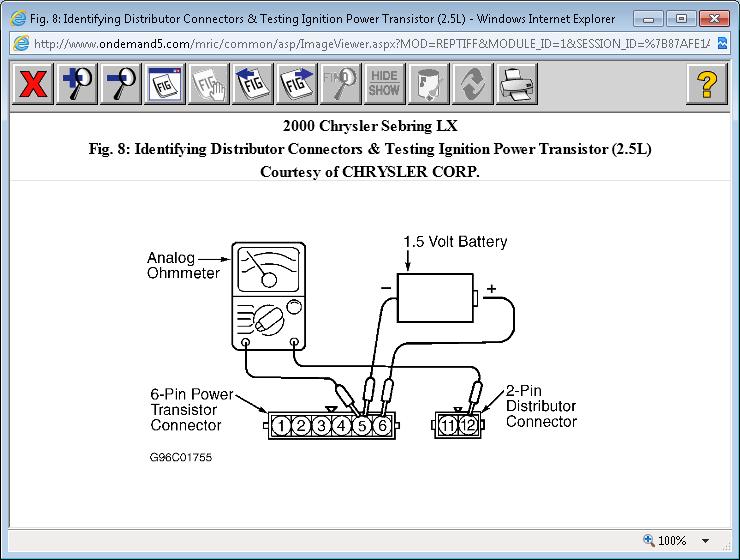The height and width of the screenshot is (560, 740).
Task: Print the figure with printer icon
Action: pyautogui.click(x=516, y=84)
